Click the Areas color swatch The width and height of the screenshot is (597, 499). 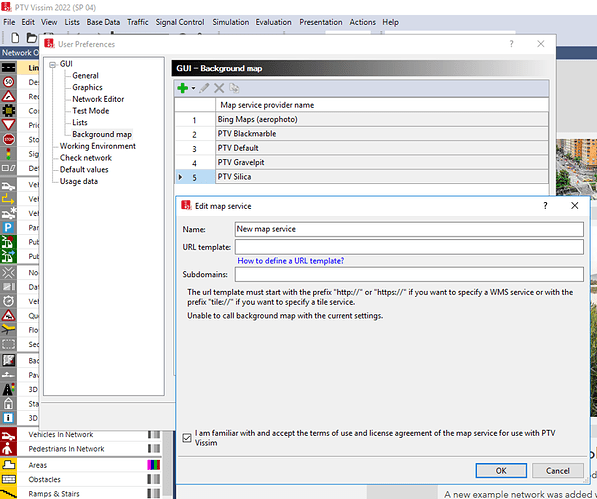coord(154,465)
